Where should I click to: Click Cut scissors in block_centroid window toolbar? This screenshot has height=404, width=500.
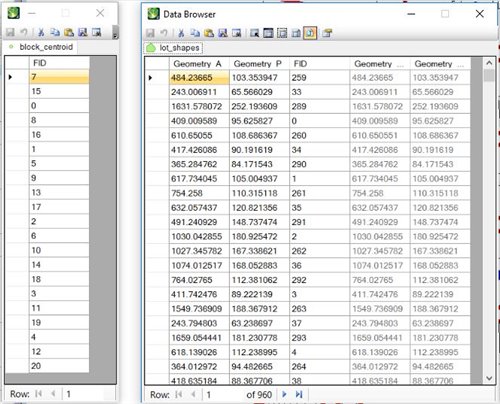(41, 32)
